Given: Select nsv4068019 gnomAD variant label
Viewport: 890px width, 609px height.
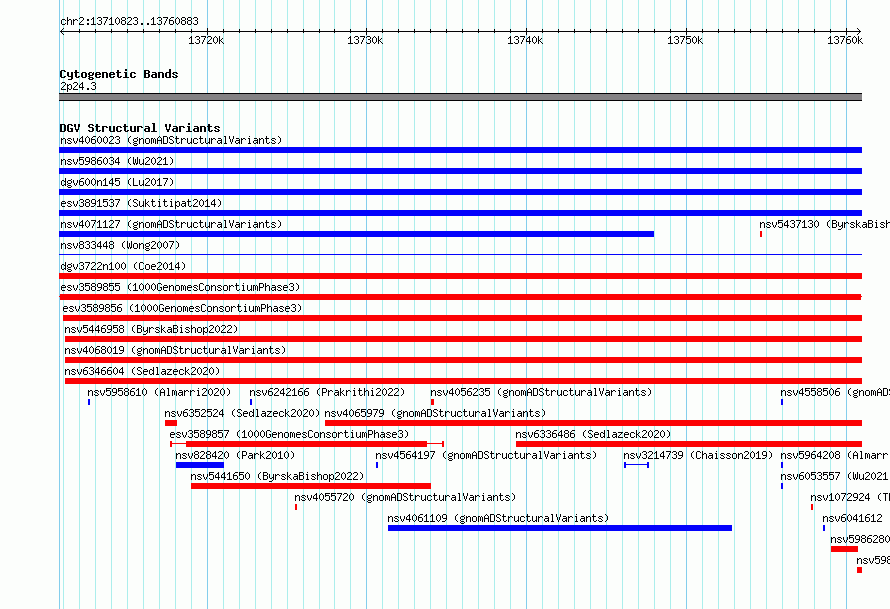Looking at the screenshot, I should pyautogui.click(x=175, y=350).
